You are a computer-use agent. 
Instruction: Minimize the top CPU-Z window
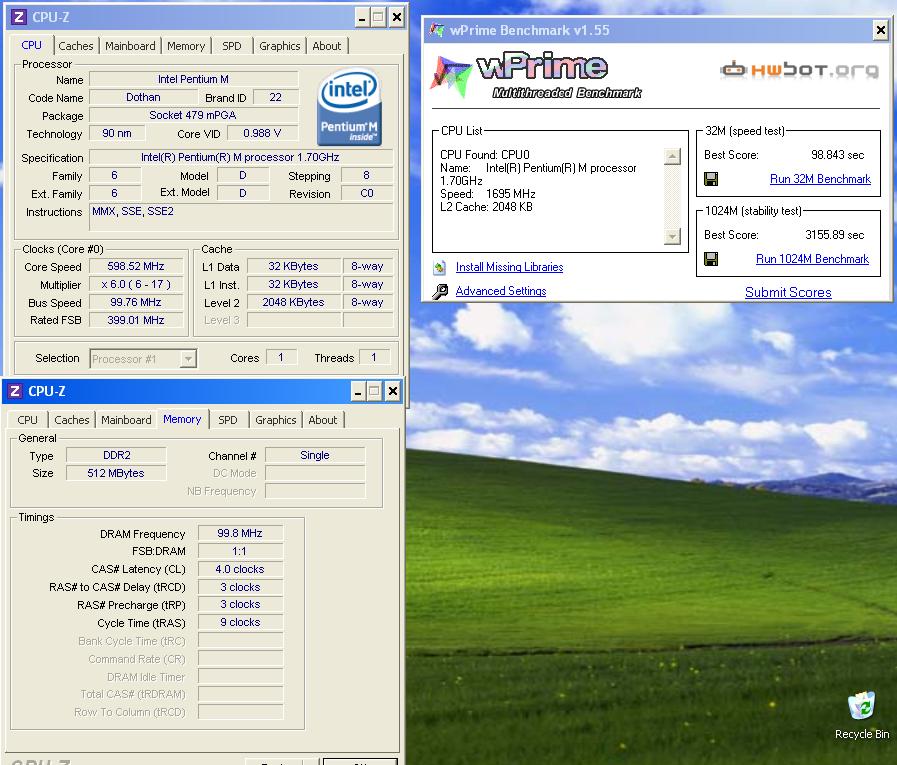click(x=362, y=18)
